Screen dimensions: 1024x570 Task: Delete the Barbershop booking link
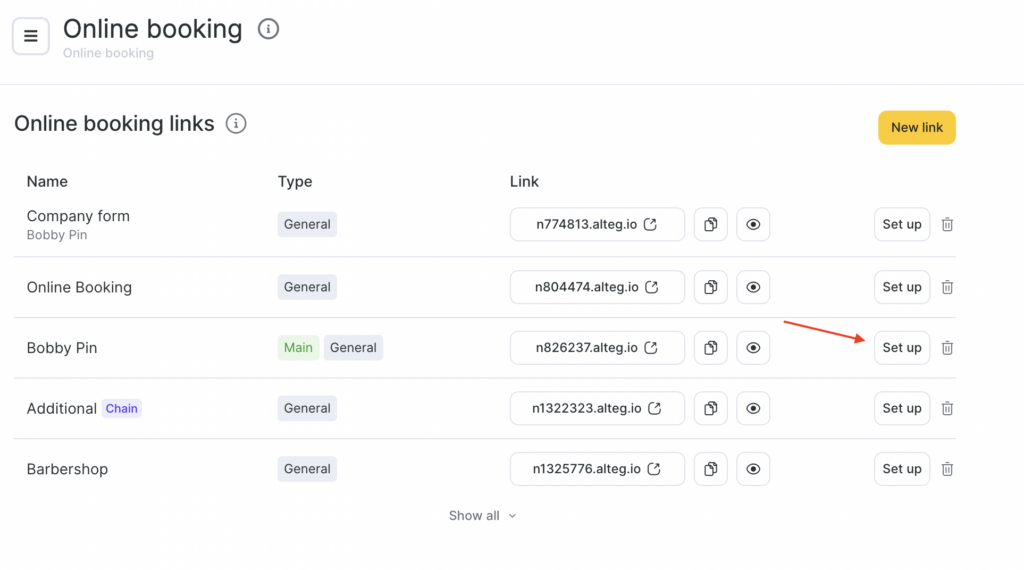947,469
